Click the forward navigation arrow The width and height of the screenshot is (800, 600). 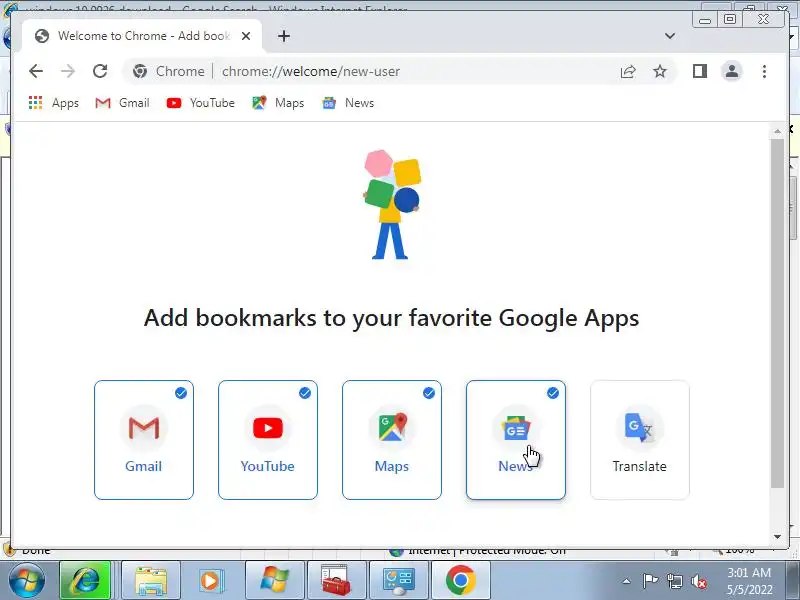coord(68,71)
